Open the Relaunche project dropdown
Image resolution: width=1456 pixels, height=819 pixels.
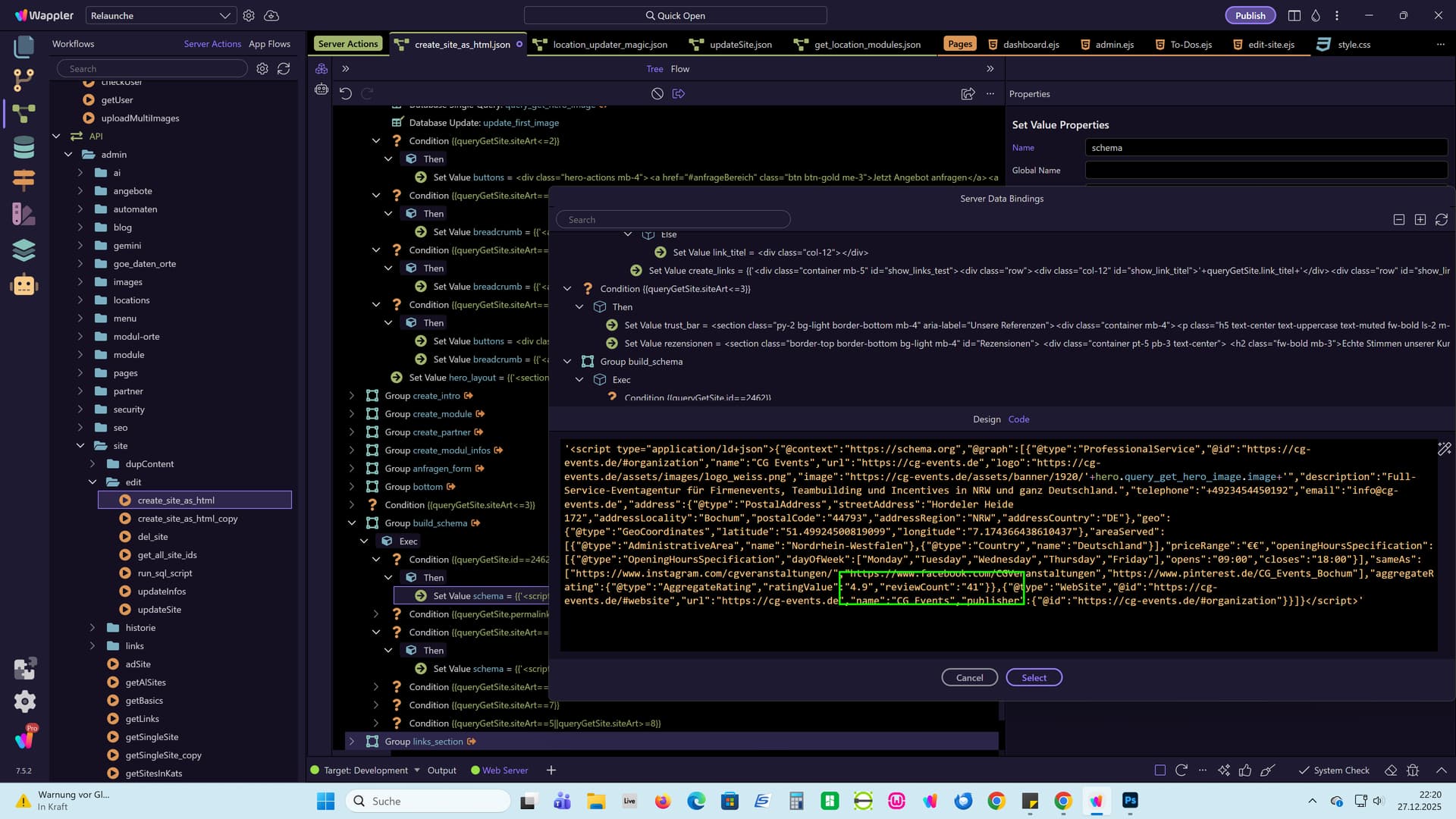(x=160, y=15)
